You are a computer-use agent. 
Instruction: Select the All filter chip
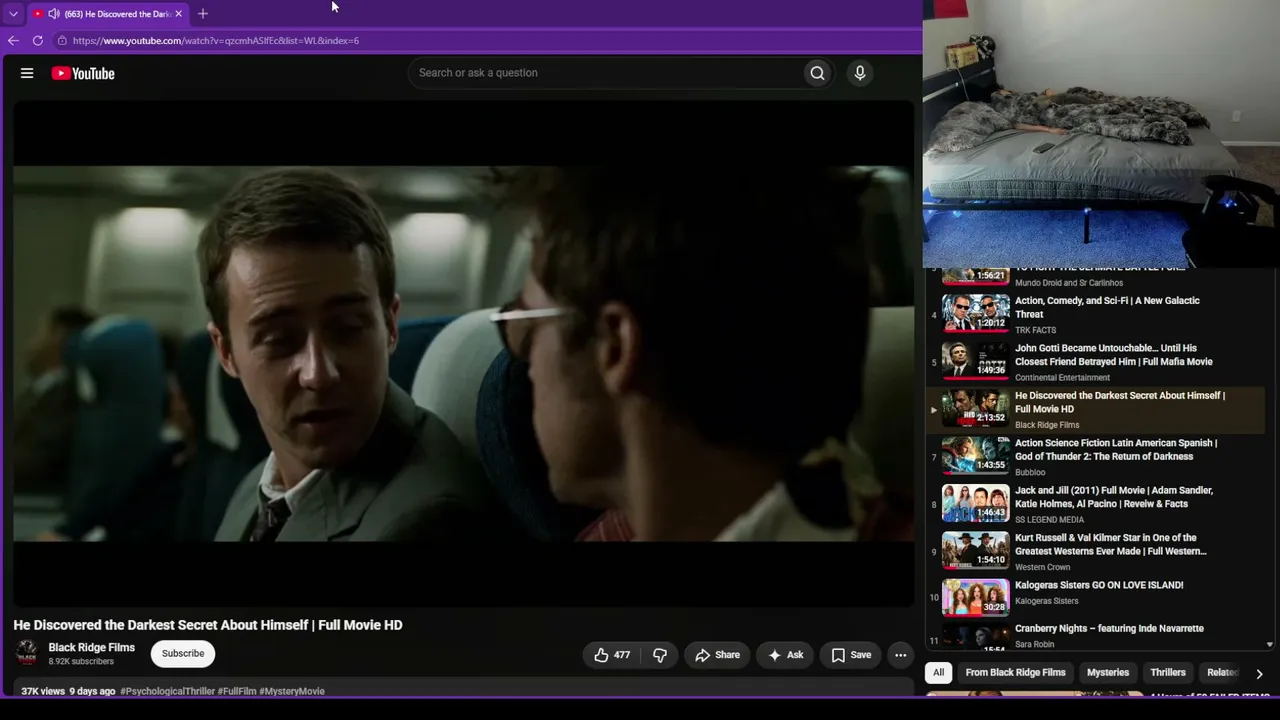point(938,673)
